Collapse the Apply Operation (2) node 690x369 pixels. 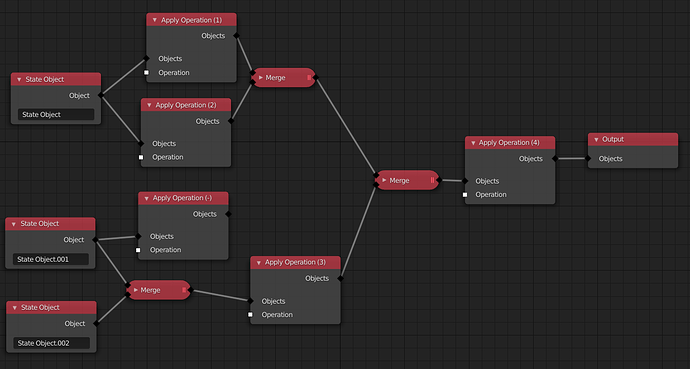coord(149,105)
